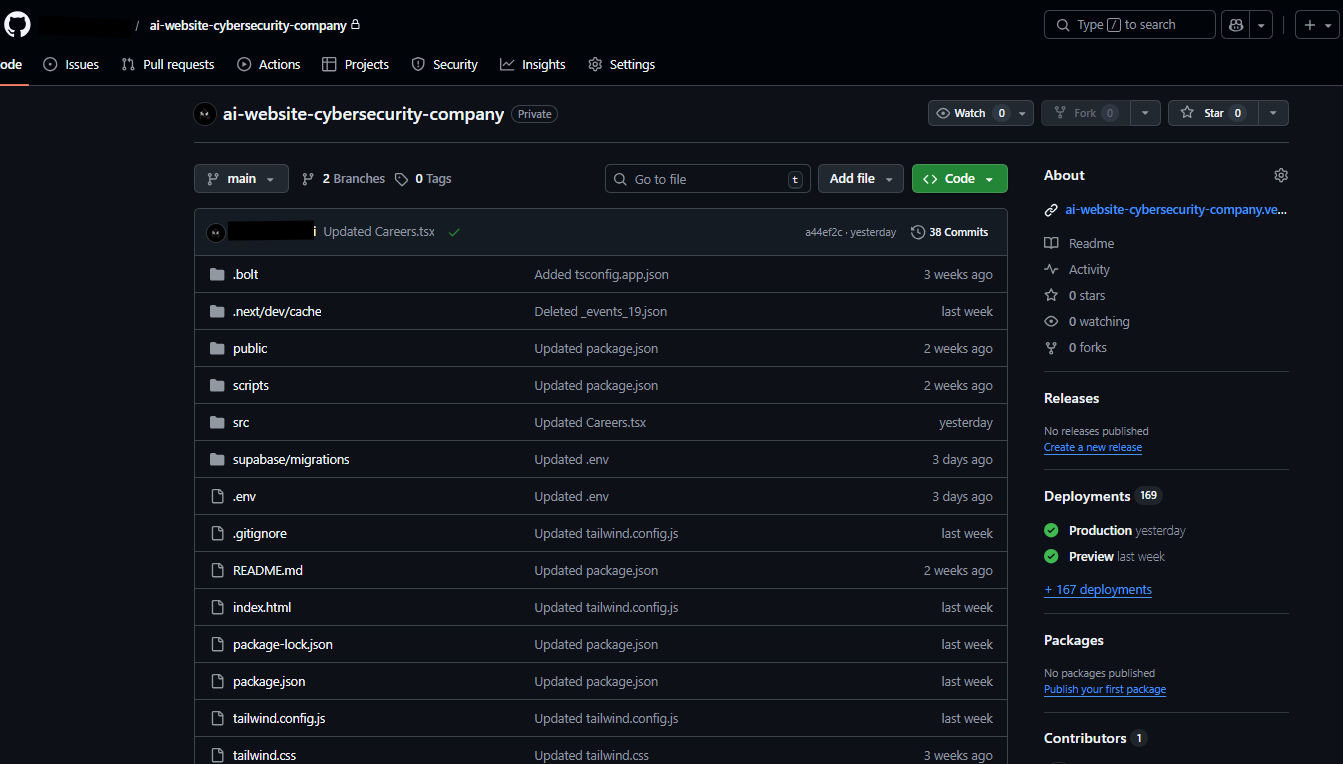1343x764 pixels.
Task: Open package-lock.json file
Action: pyautogui.click(x=283, y=644)
